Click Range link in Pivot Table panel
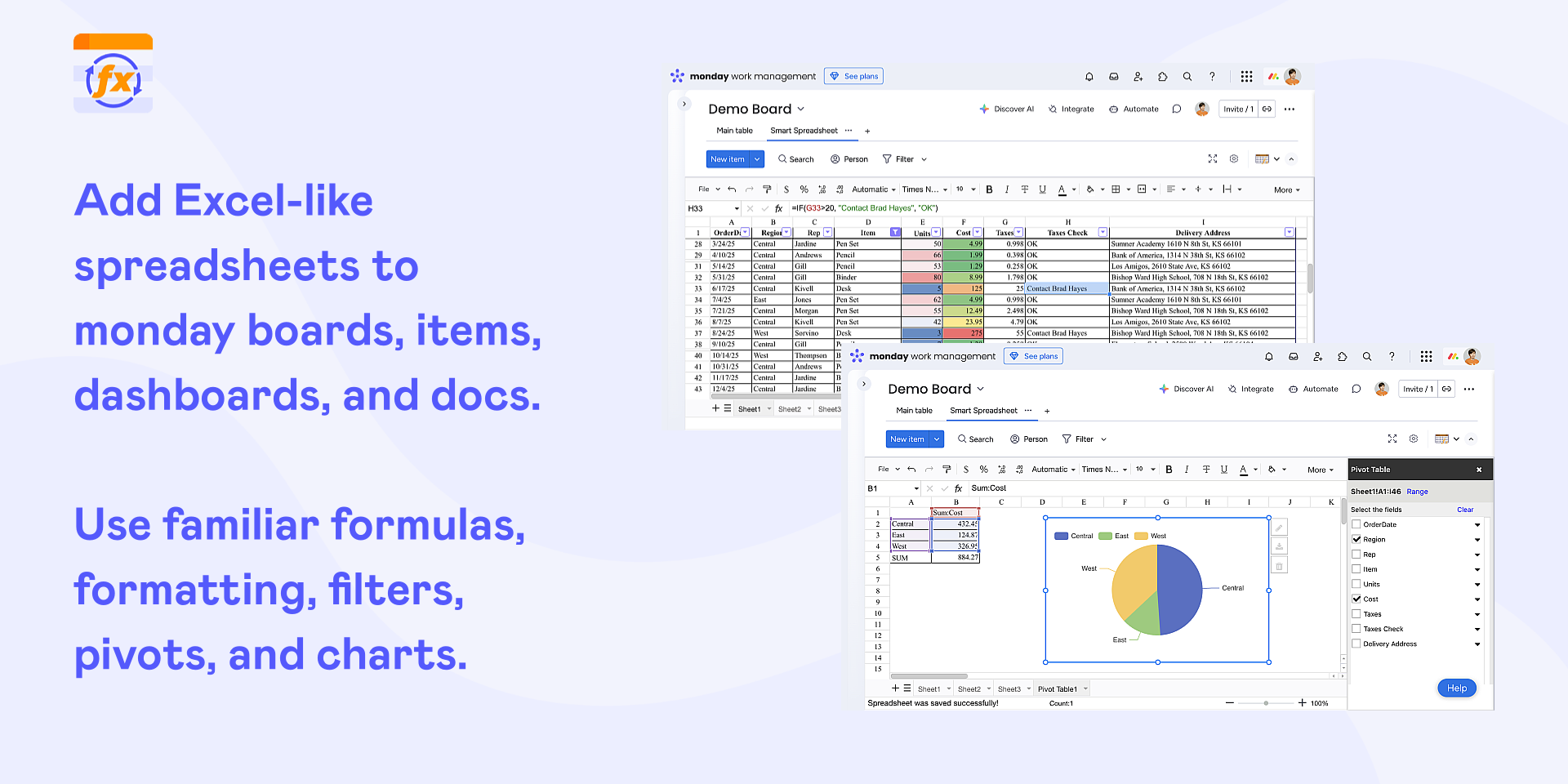The image size is (1568, 784). tap(1417, 492)
